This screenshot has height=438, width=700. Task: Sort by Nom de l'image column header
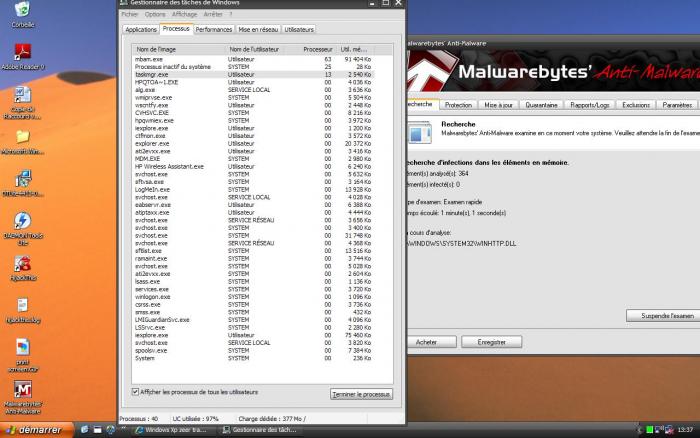pyautogui.click(x=179, y=50)
